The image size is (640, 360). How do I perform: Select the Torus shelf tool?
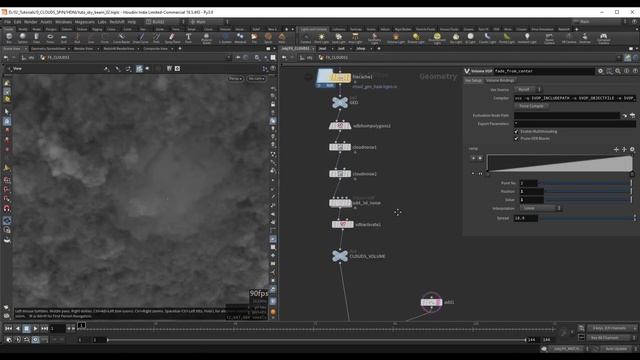50,38
